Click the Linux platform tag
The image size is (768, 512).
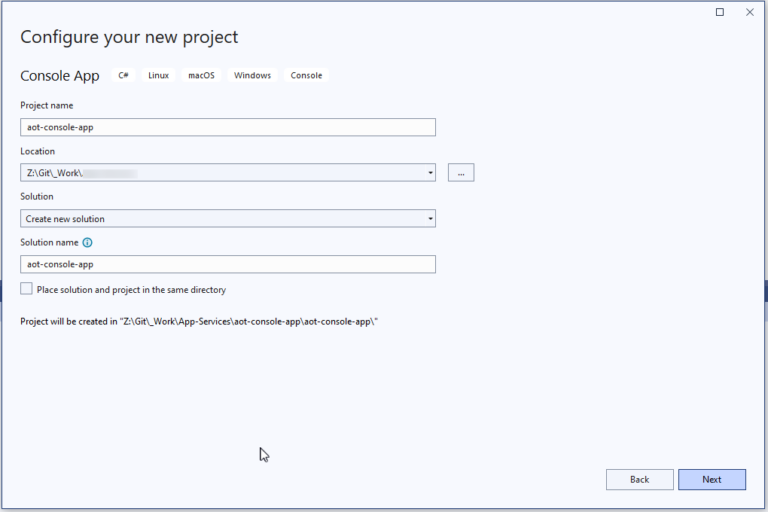(x=158, y=76)
